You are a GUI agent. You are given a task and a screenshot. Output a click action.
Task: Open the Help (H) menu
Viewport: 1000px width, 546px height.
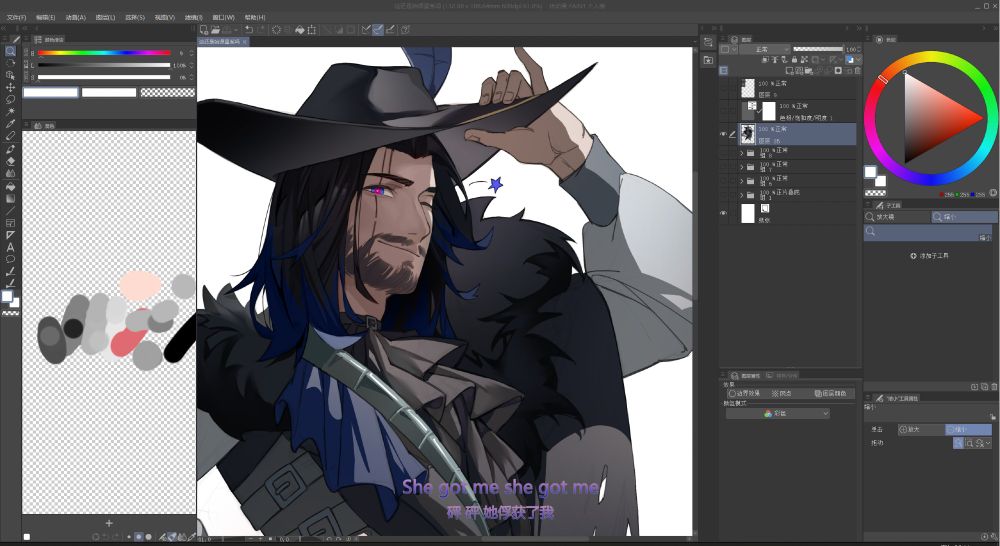254,17
